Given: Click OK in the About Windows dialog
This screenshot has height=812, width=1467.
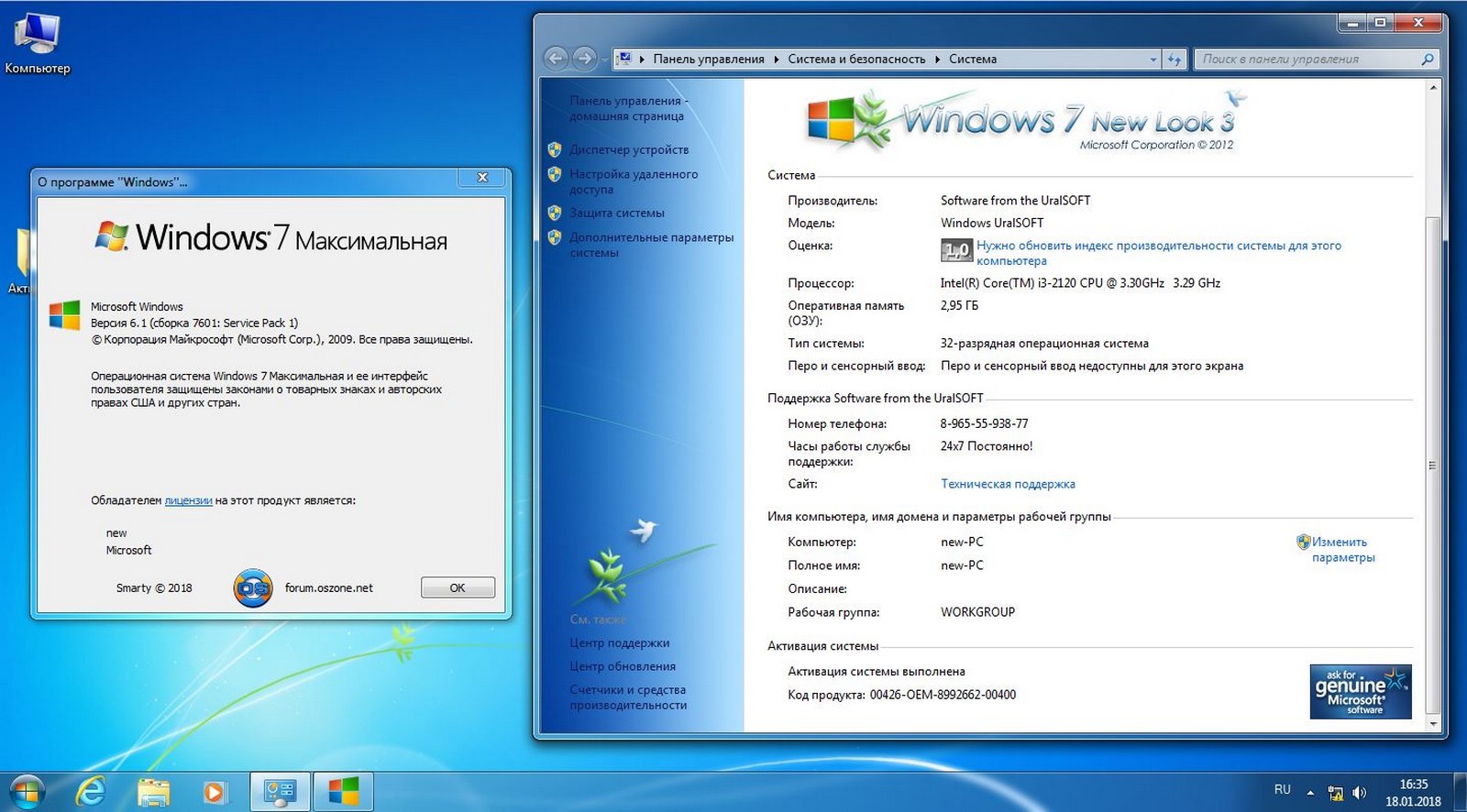Looking at the screenshot, I should [x=458, y=587].
